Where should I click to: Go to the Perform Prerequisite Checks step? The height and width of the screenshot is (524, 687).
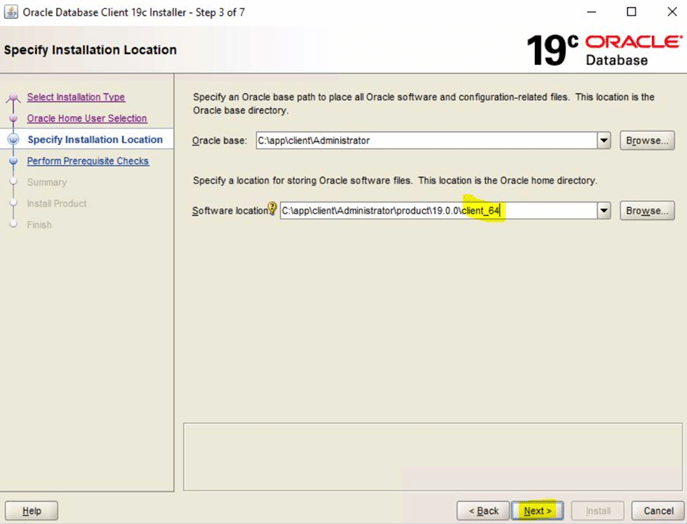88,161
